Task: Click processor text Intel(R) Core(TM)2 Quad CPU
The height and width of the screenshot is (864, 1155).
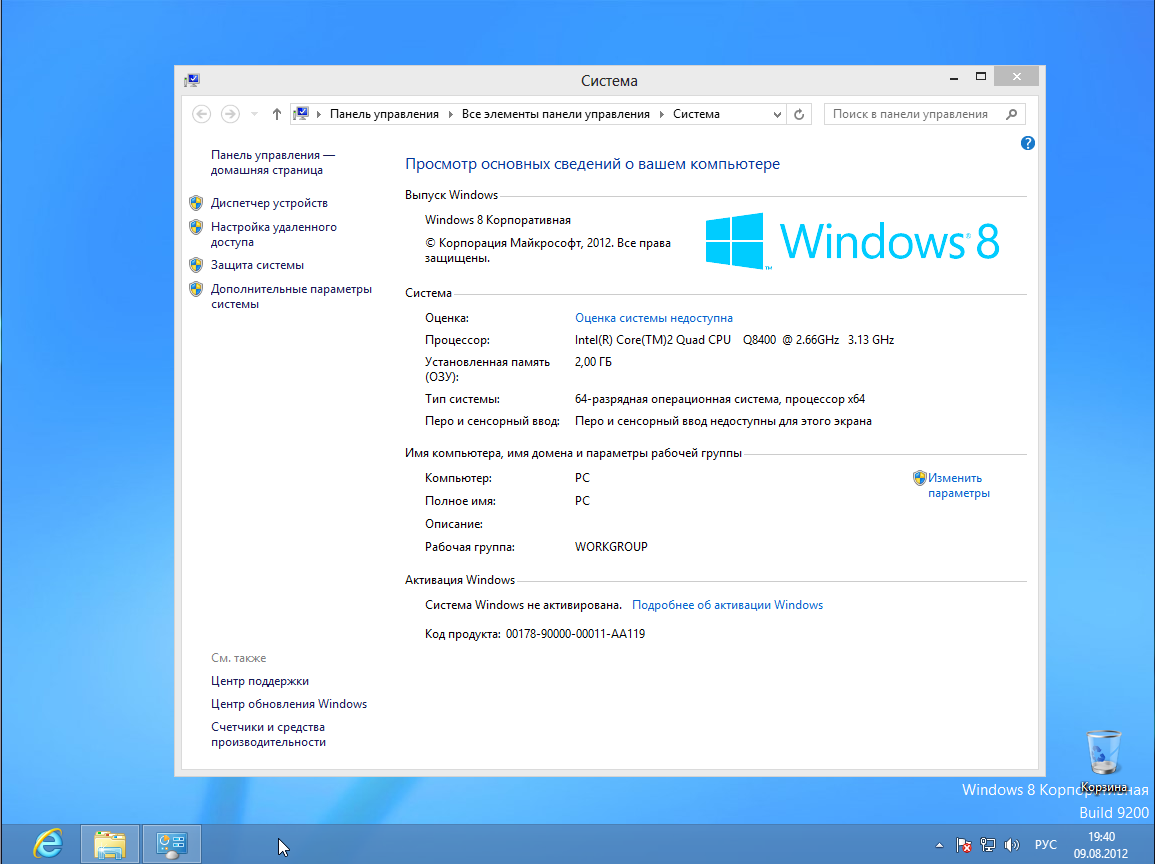Action: [734, 340]
